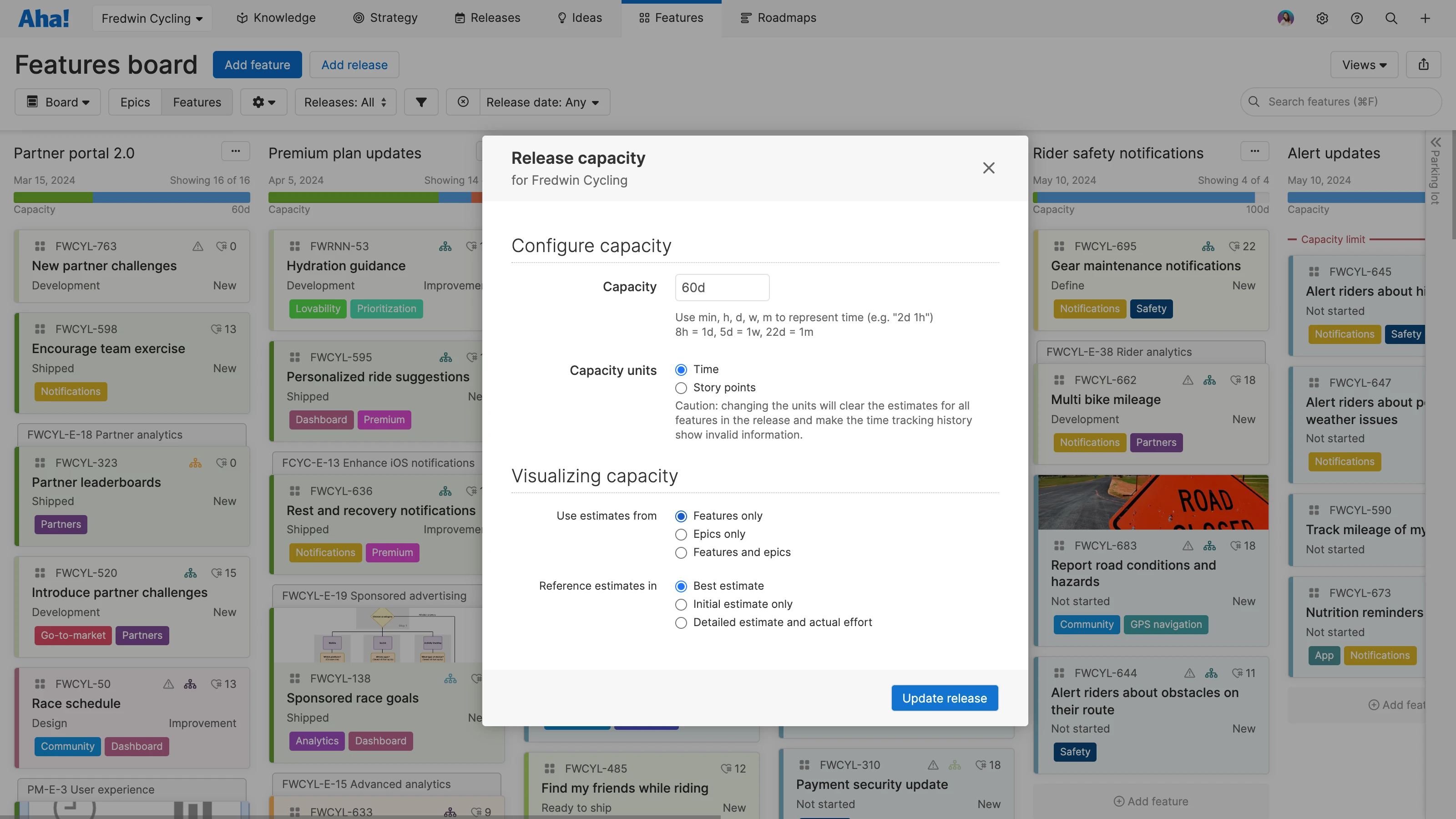This screenshot has height=819, width=1456.
Task: Choose Epics only for estimates
Action: 681,534
